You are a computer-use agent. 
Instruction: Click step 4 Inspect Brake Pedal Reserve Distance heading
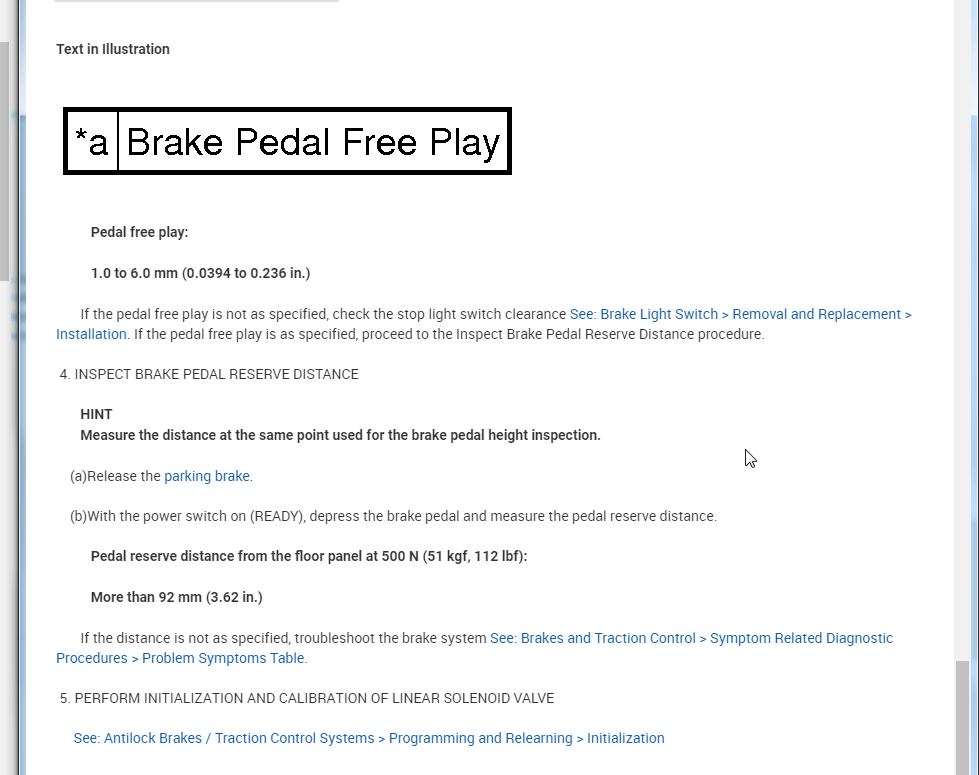point(209,374)
